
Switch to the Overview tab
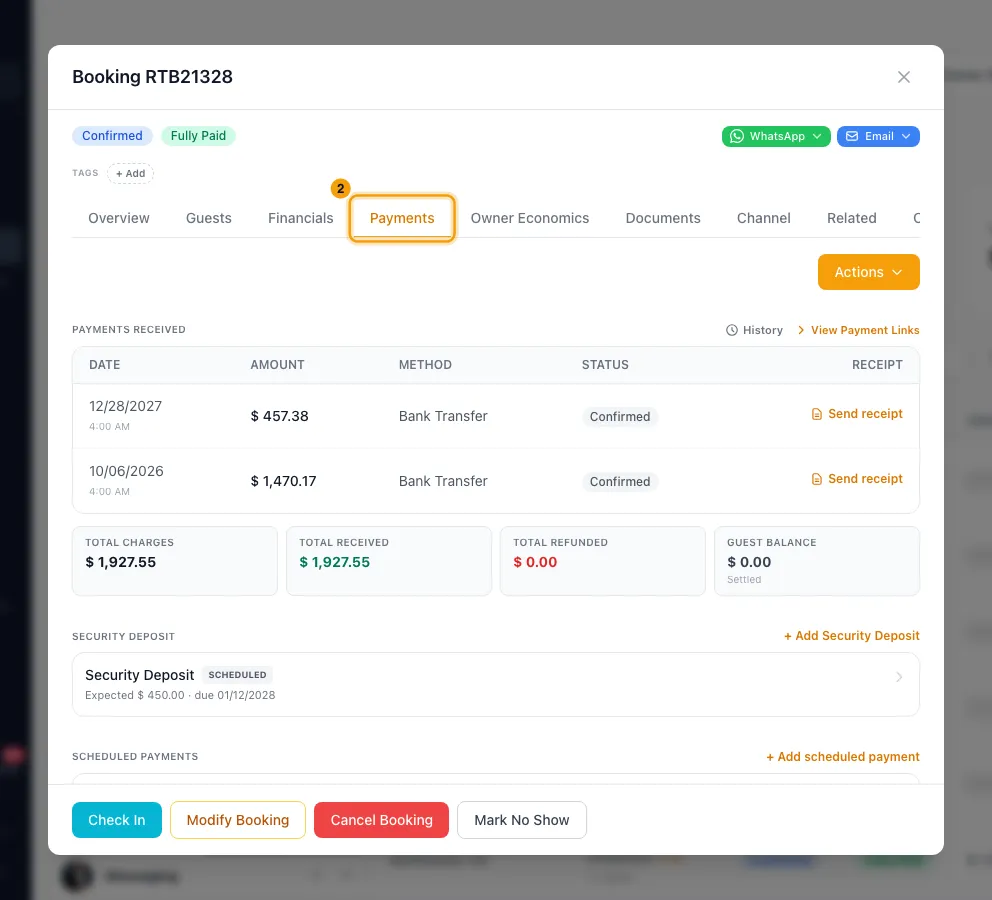point(119,218)
